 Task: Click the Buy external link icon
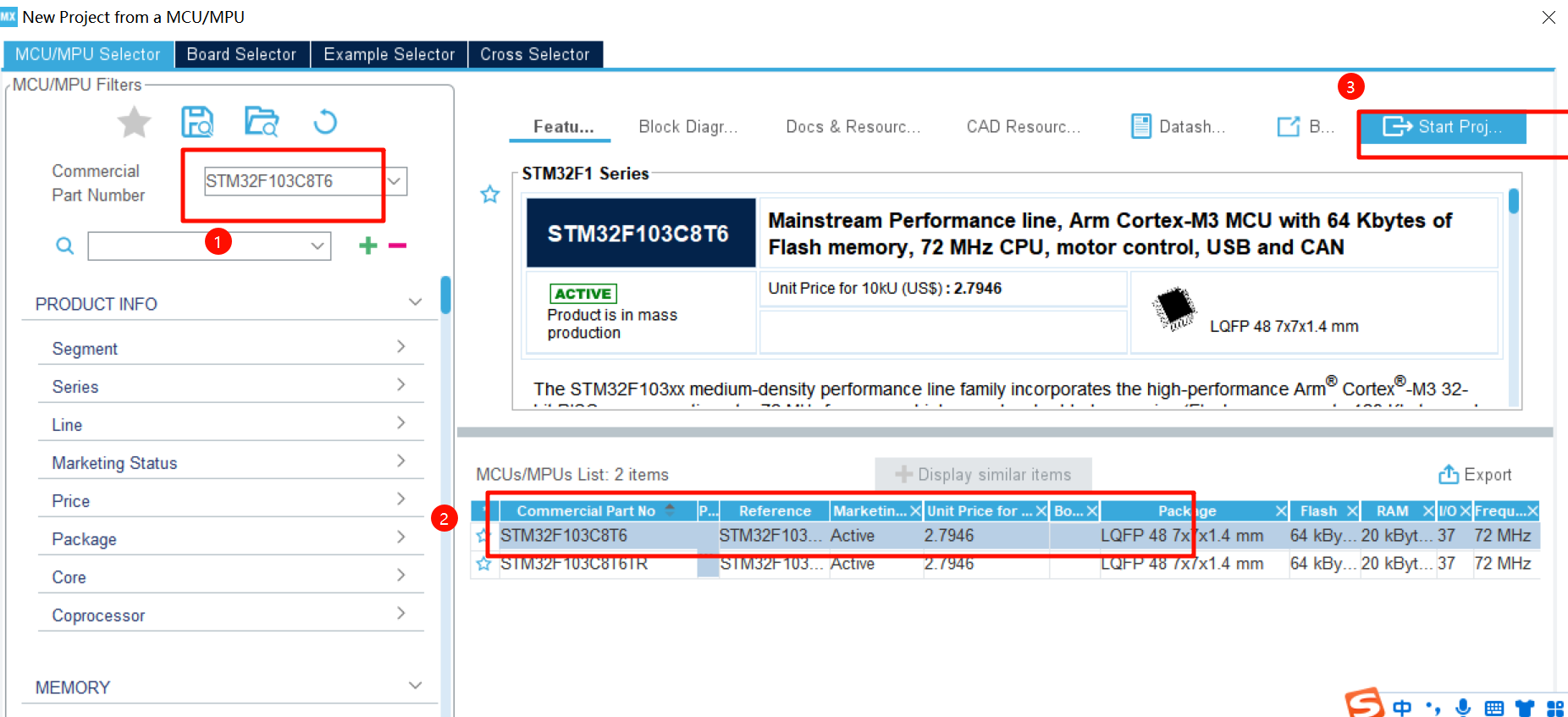tap(1289, 126)
